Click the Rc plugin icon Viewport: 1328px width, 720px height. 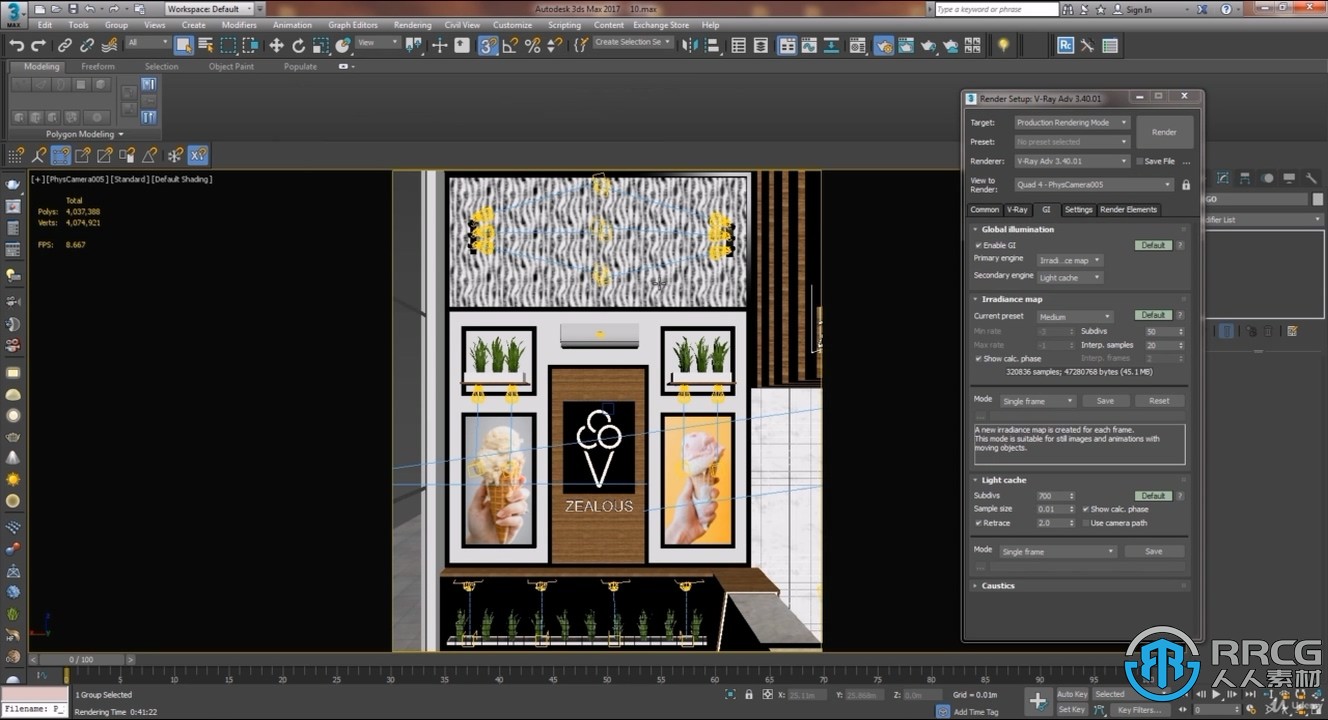tap(1066, 45)
